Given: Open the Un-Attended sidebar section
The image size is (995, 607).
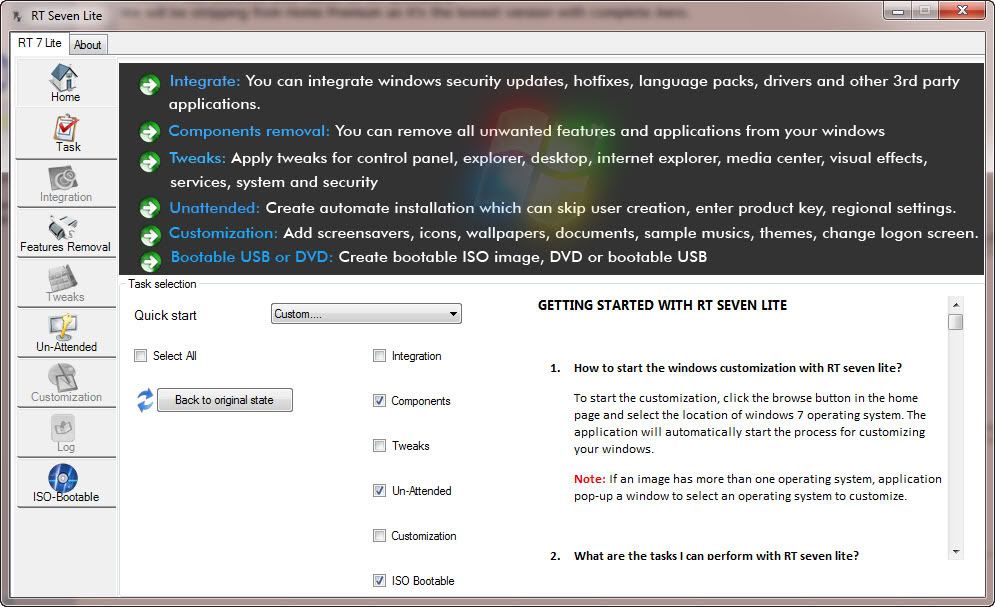Looking at the screenshot, I should [x=66, y=334].
